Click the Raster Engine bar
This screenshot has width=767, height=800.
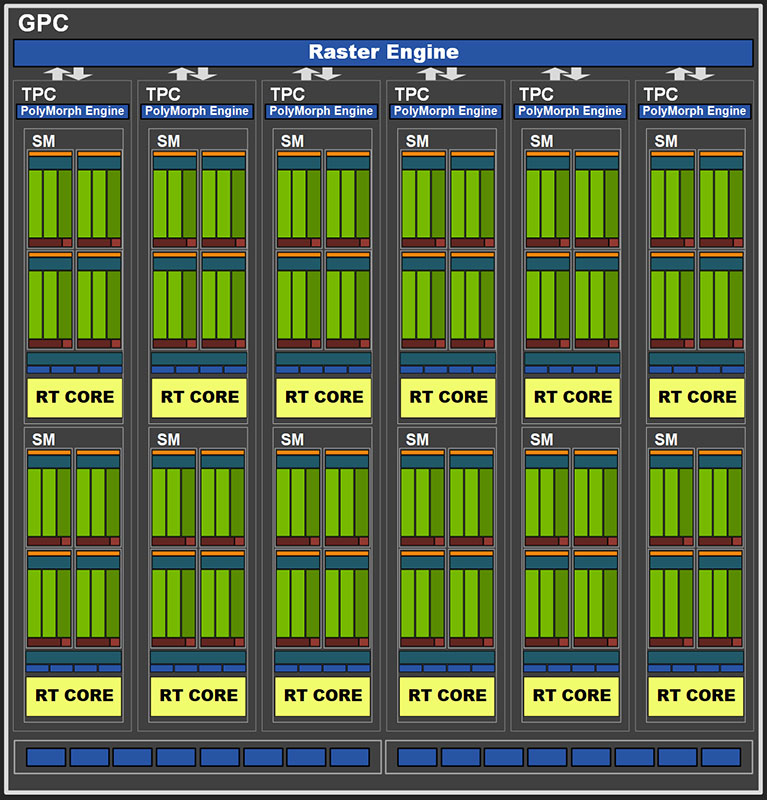tap(383, 53)
